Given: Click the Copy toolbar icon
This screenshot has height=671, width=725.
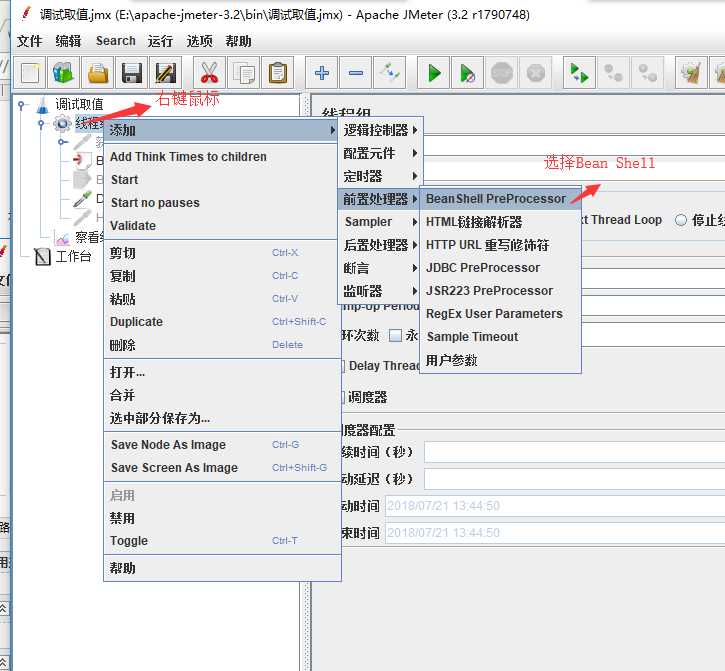Looking at the screenshot, I should [x=244, y=73].
